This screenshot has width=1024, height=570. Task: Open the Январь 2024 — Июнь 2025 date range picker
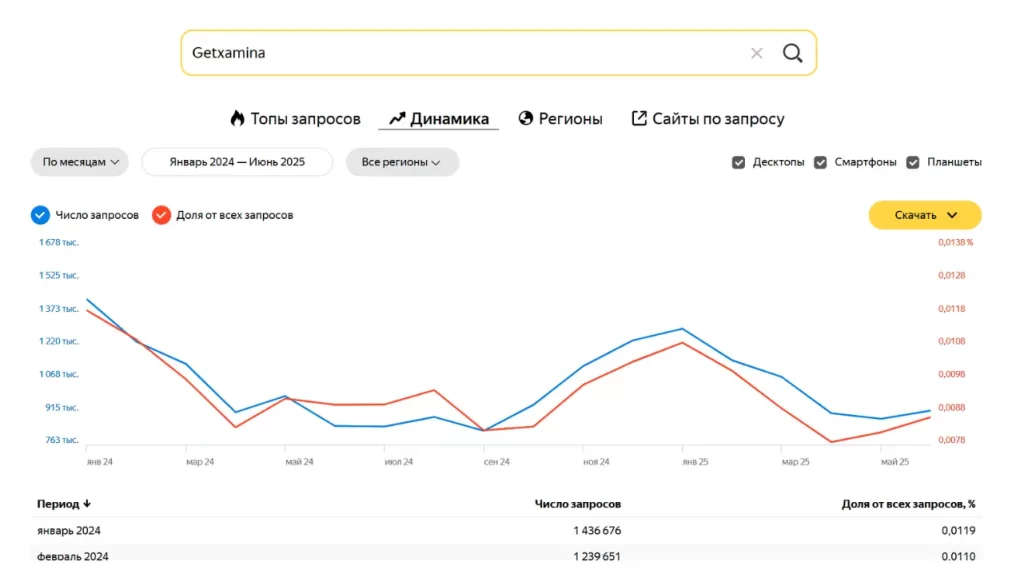point(237,162)
